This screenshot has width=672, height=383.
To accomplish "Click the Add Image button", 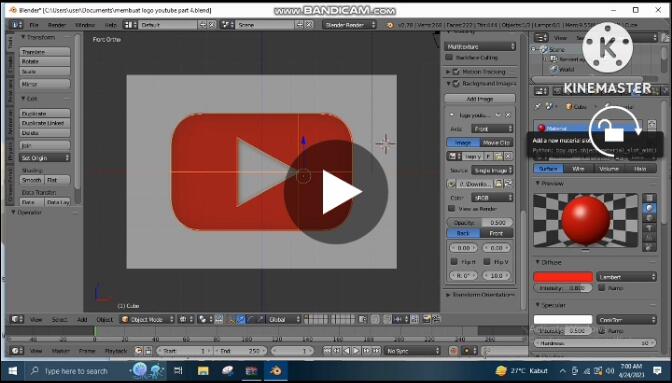I will click(x=480, y=99).
